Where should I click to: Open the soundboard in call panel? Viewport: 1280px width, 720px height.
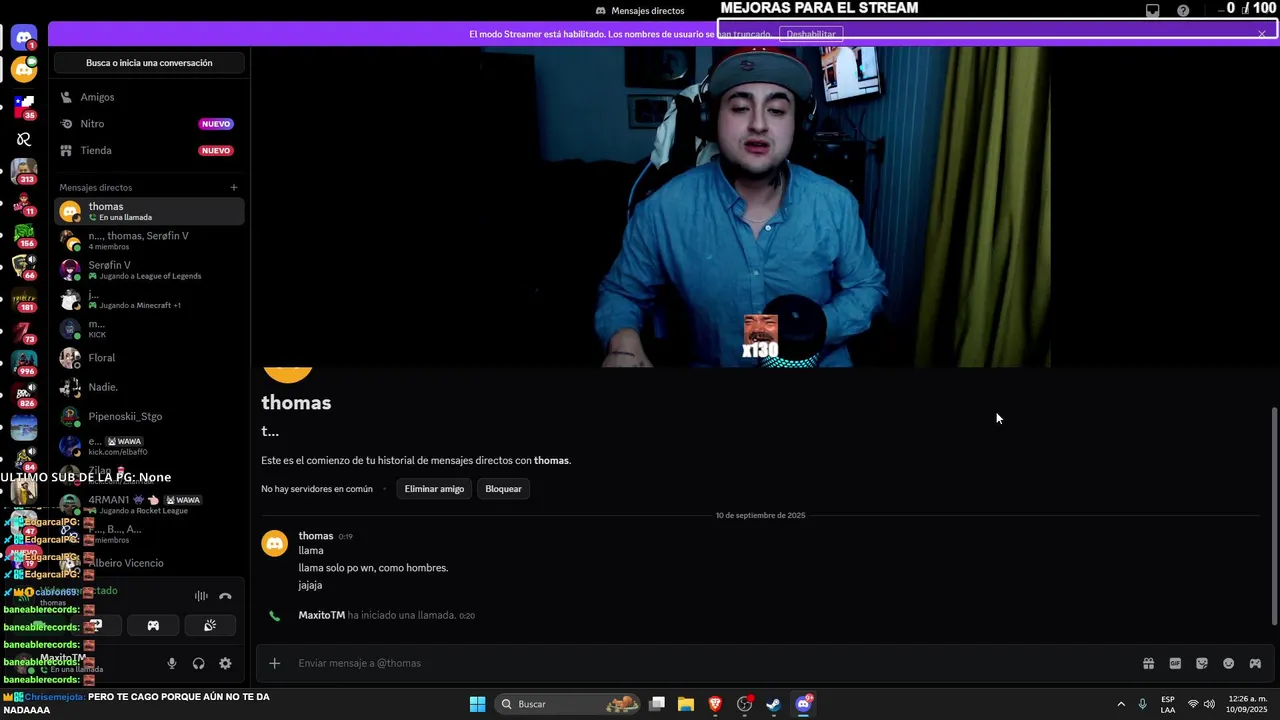(x=210, y=625)
